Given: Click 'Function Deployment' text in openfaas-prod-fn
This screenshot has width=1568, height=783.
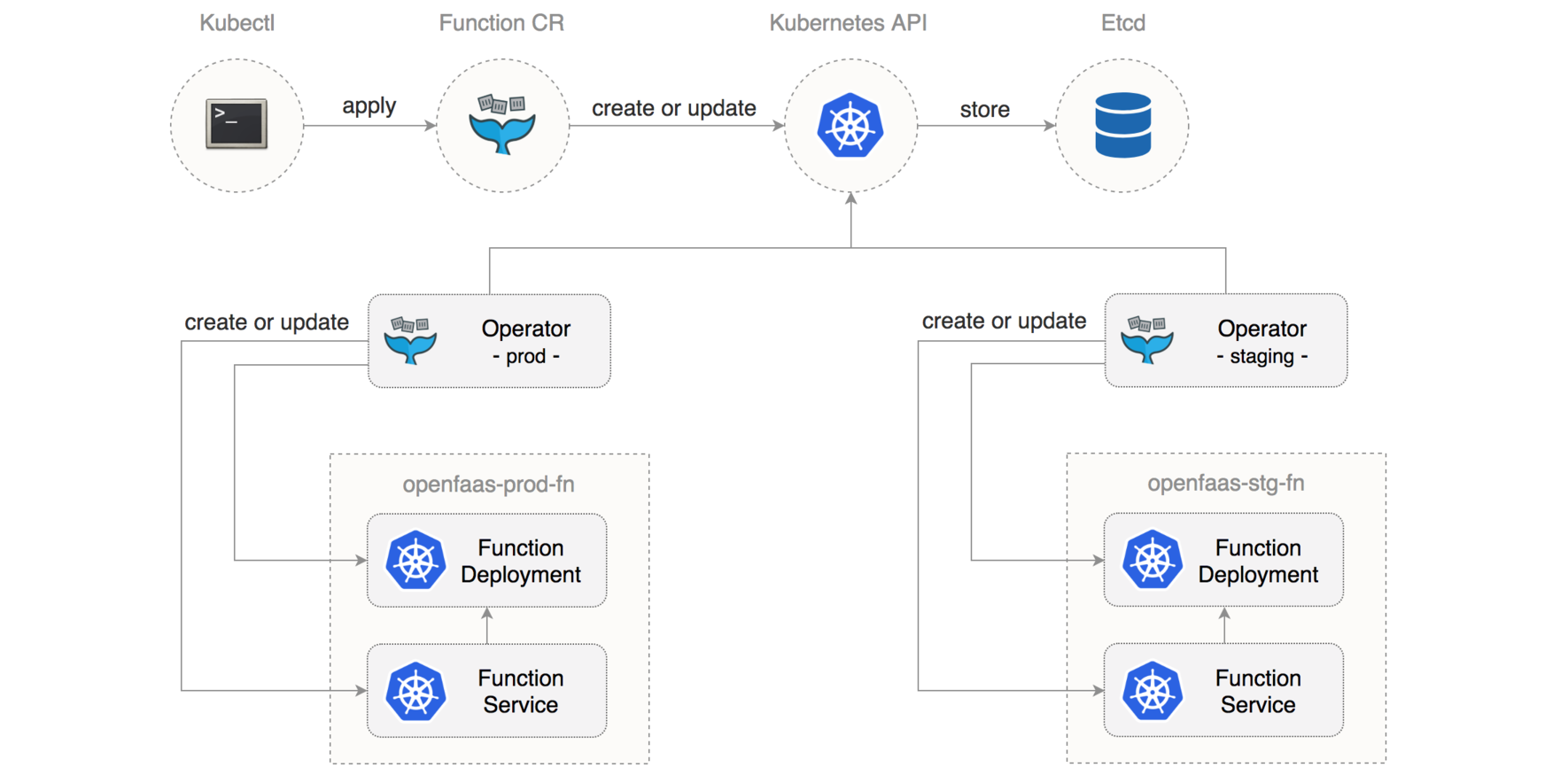Looking at the screenshot, I should point(521,561).
